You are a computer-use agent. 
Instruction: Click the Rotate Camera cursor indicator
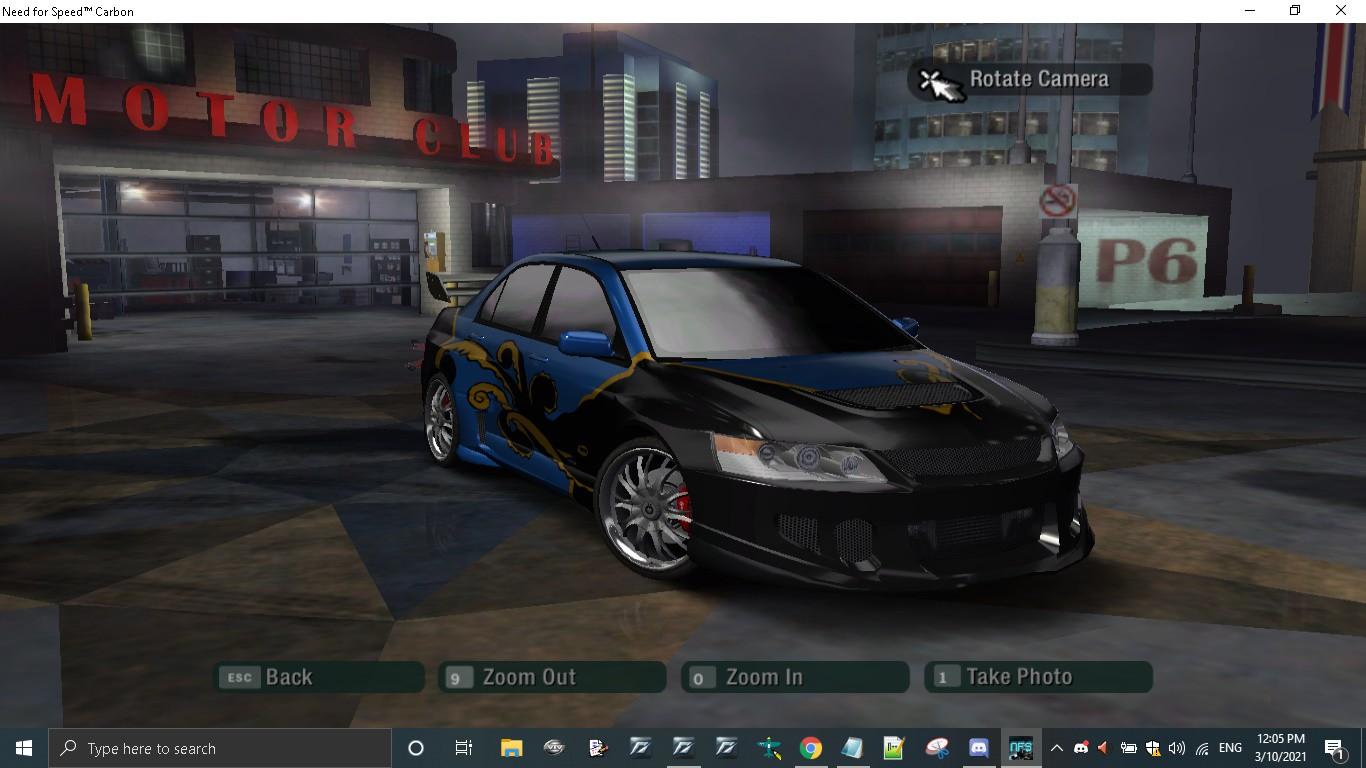1030,80
